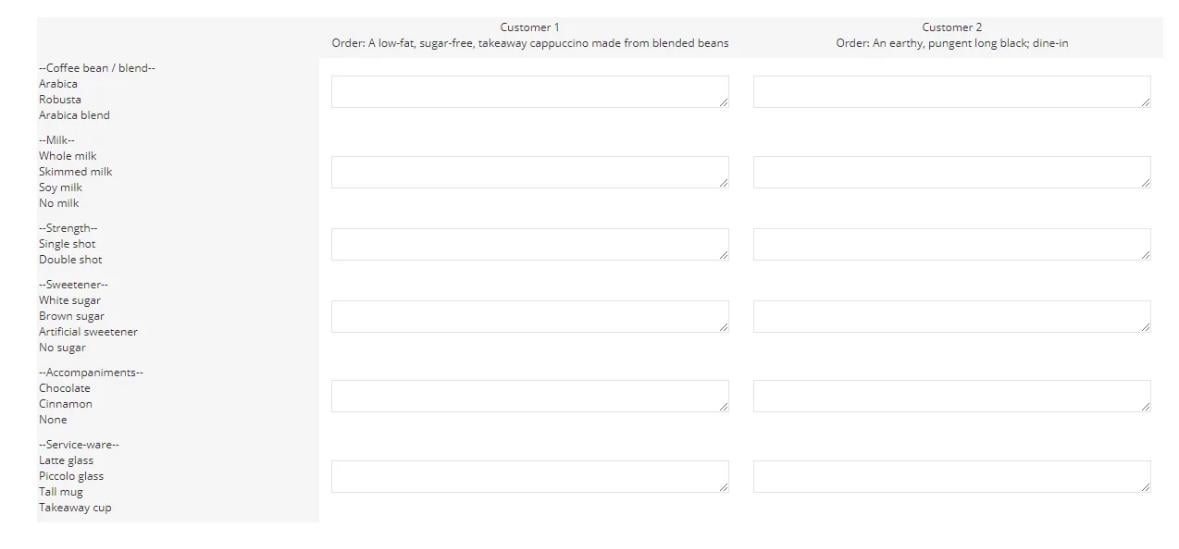This screenshot has height=549, width=1179.
Task: Activate Customer 1 Accompaniments text field
Action: [x=529, y=396]
